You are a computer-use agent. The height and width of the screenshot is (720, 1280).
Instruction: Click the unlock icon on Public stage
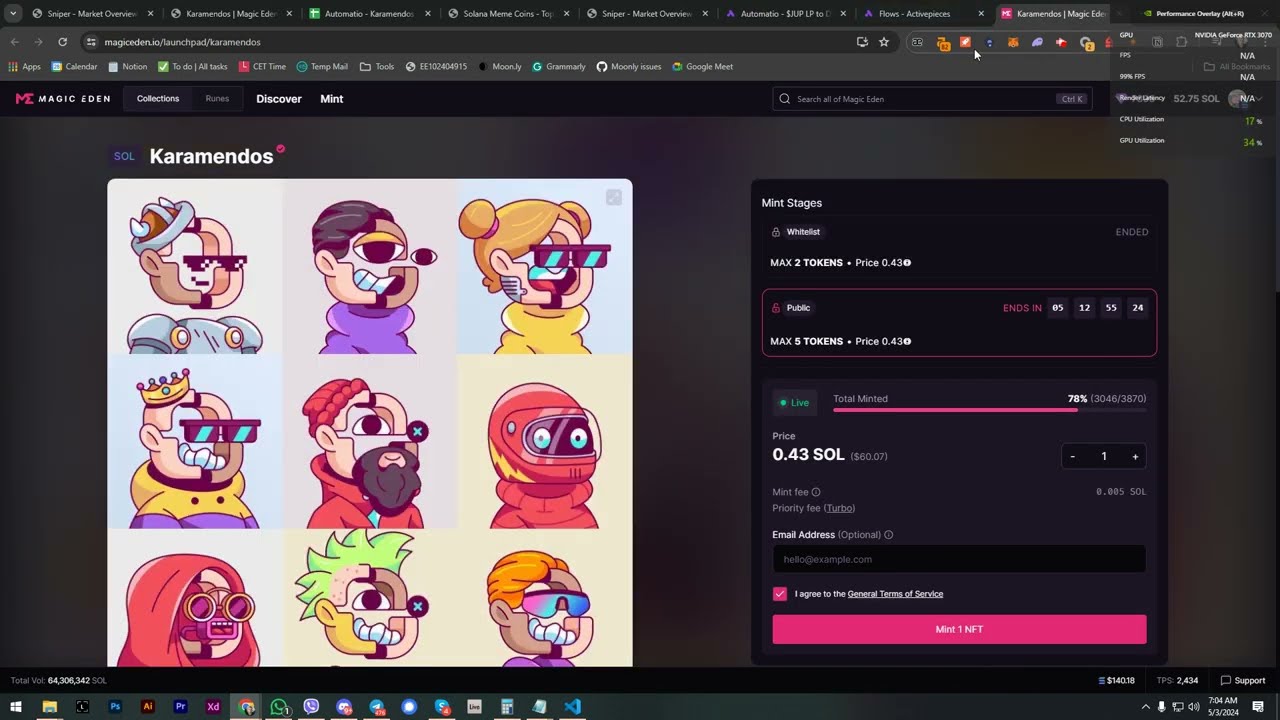(776, 308)
